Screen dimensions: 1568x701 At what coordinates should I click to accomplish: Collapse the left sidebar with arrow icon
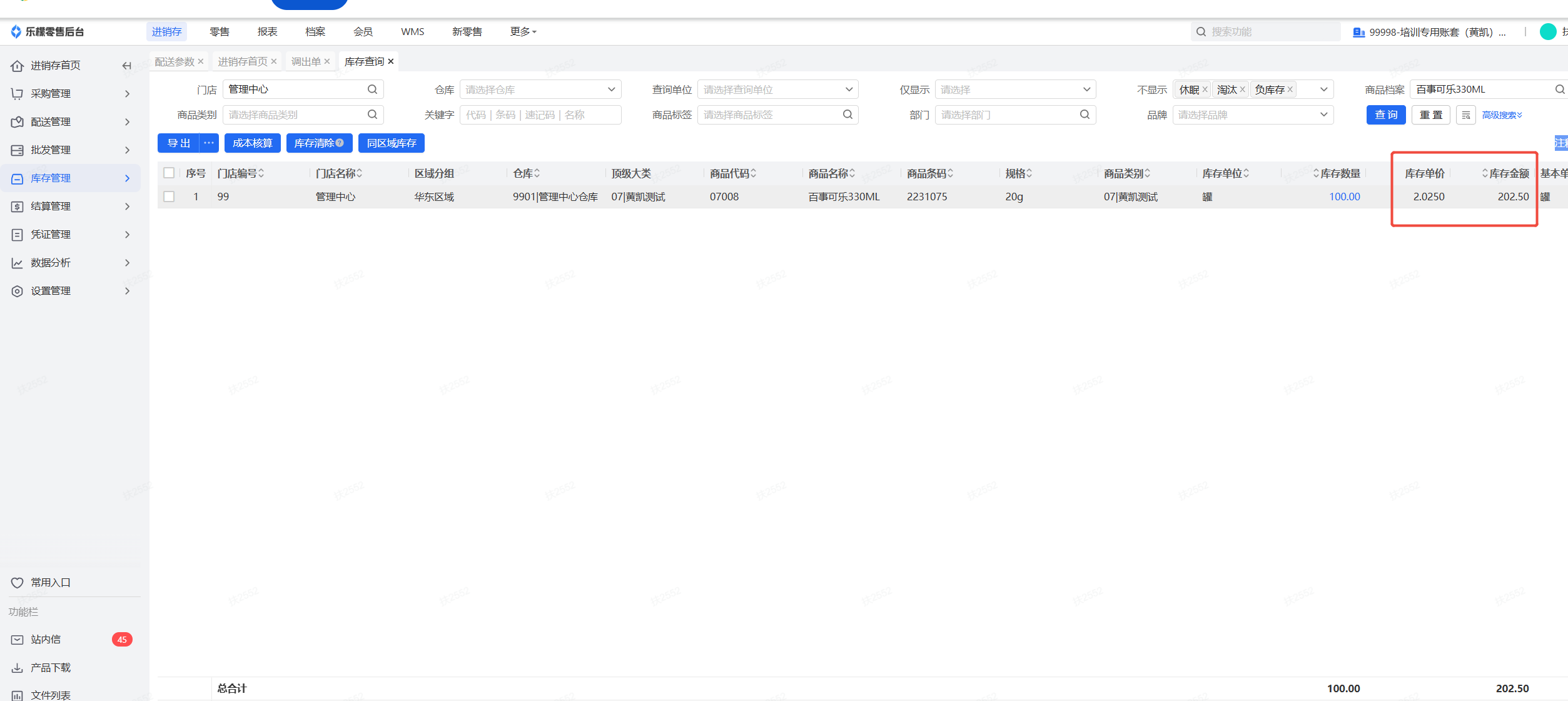[x=126, y=66]
